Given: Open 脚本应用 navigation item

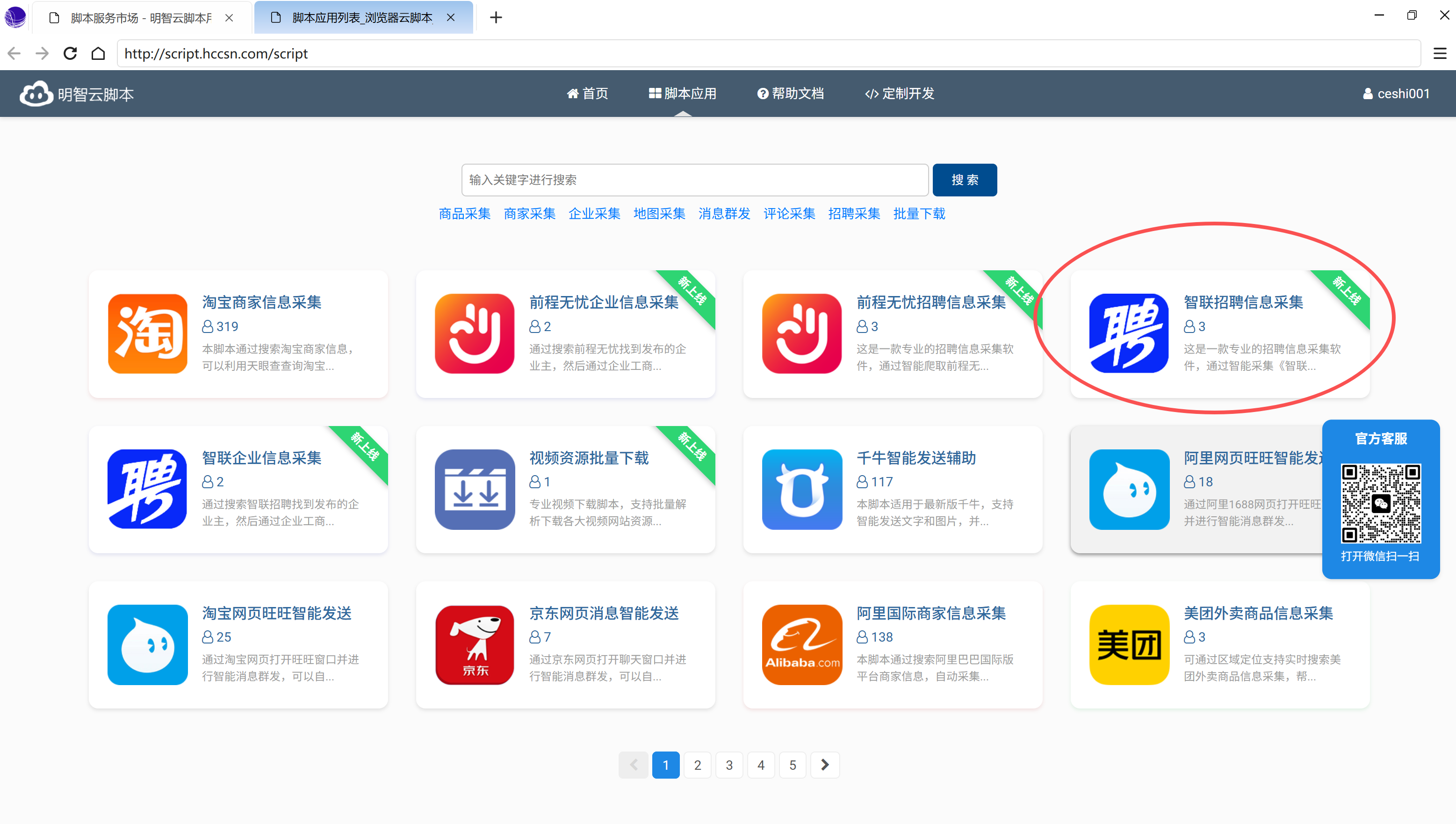Looking at the screenshot, I should pos(683,94).
